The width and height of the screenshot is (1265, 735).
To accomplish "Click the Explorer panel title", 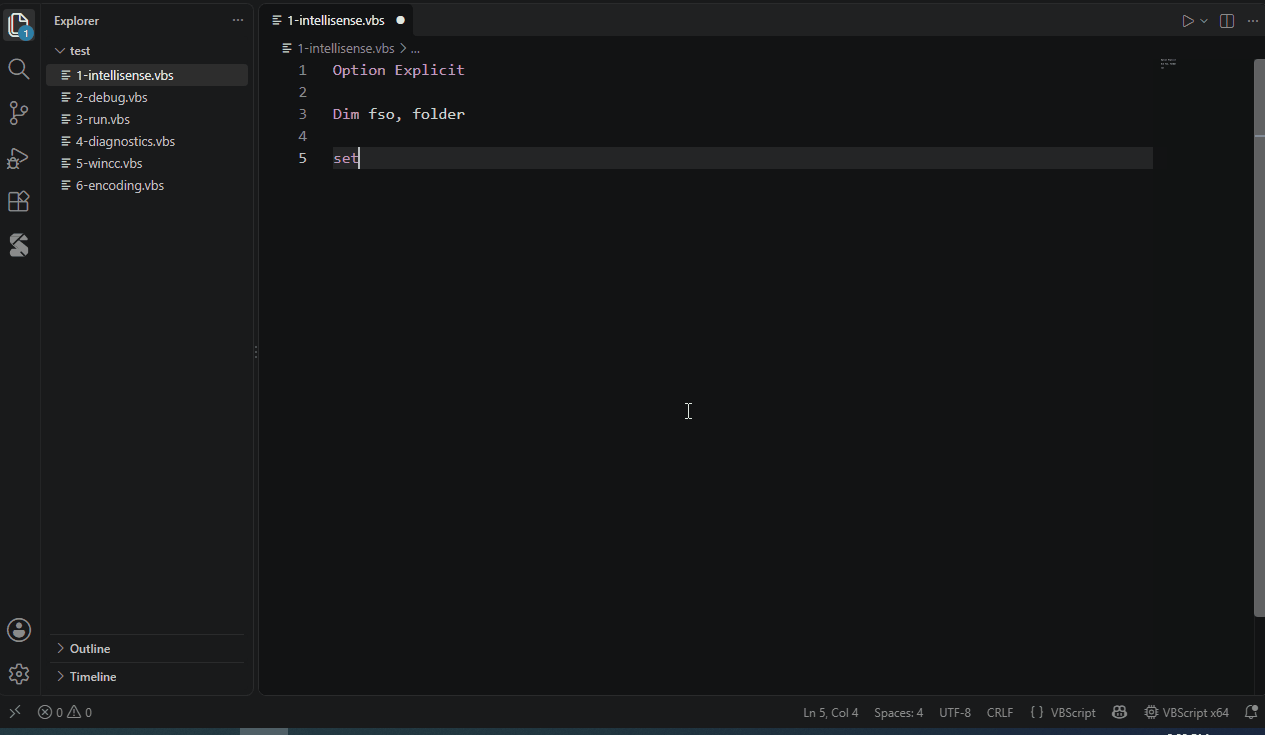I will click(x=76, y=20).
